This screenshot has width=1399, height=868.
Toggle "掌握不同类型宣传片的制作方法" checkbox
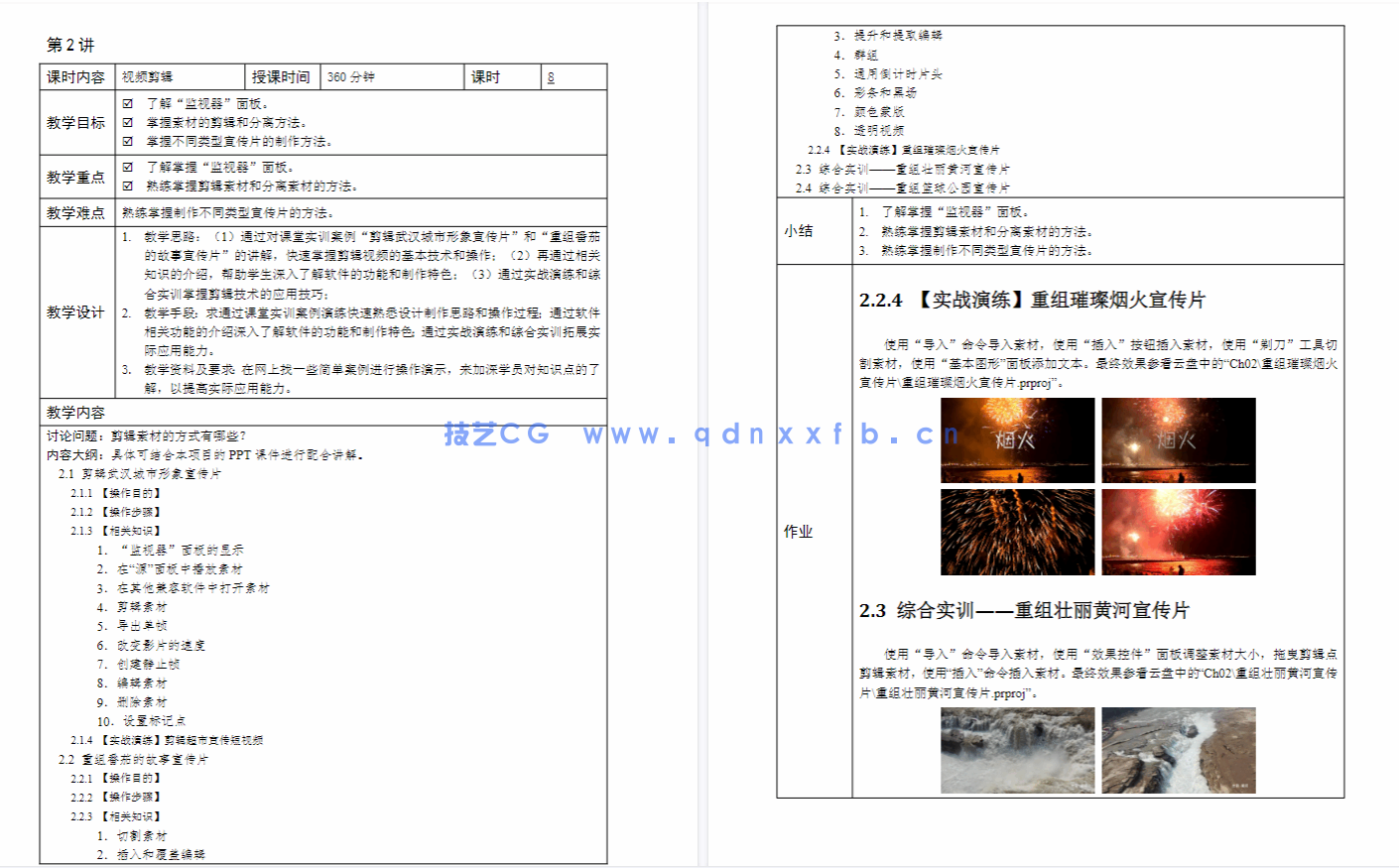[x=126, y=139]
